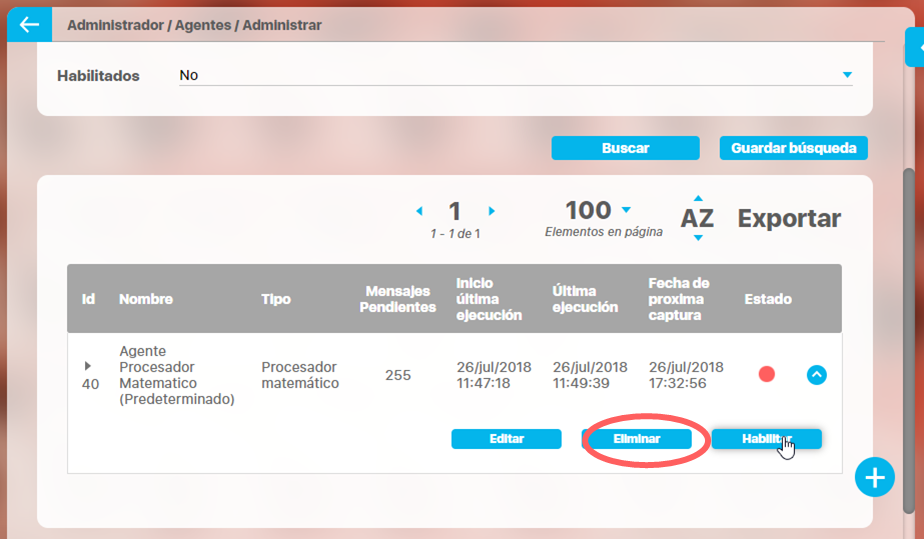Open the Habilitados dropdown
This screenshot has height=539, width=924.
click(846, 75)
